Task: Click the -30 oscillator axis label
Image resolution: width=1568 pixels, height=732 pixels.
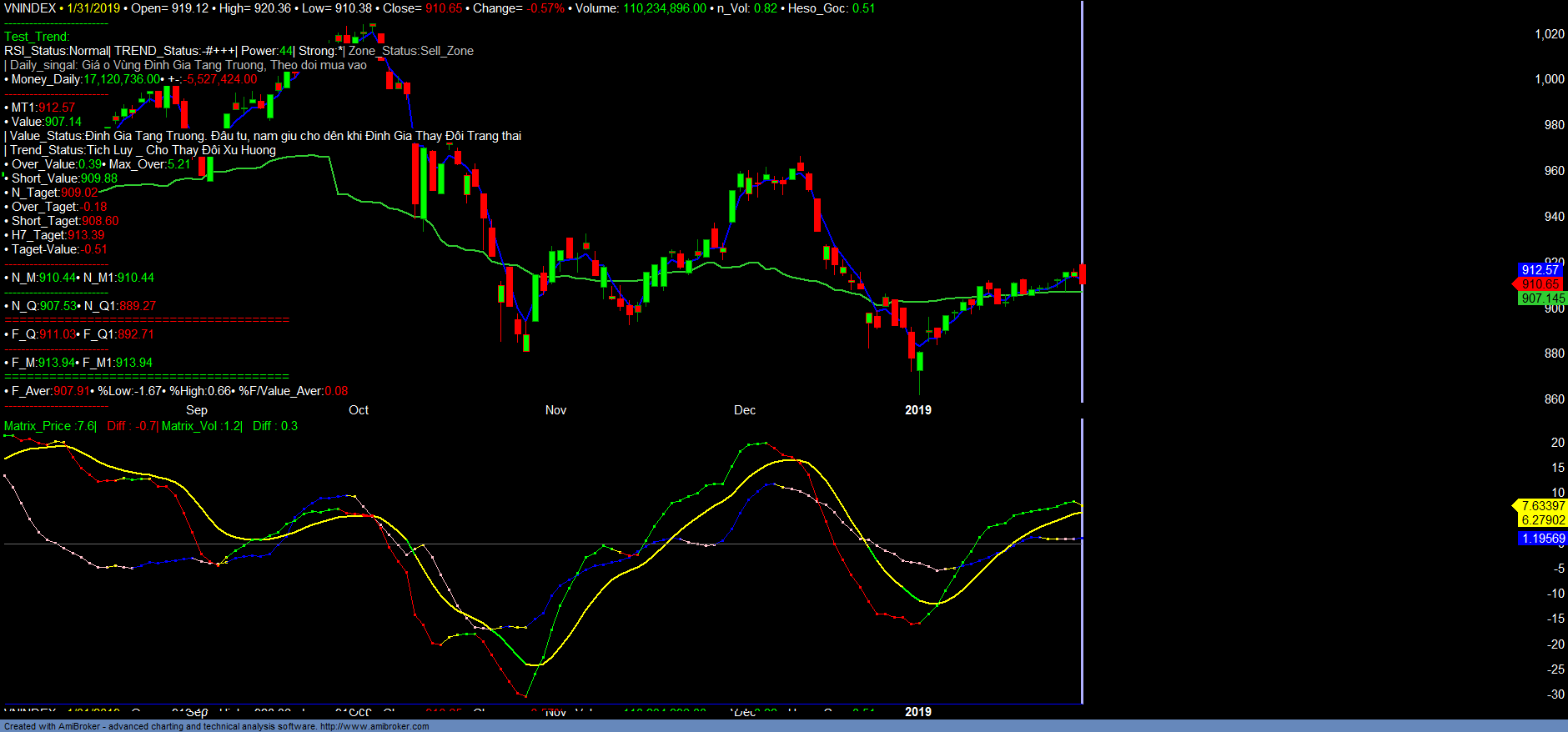Action: pos(1555,694)
